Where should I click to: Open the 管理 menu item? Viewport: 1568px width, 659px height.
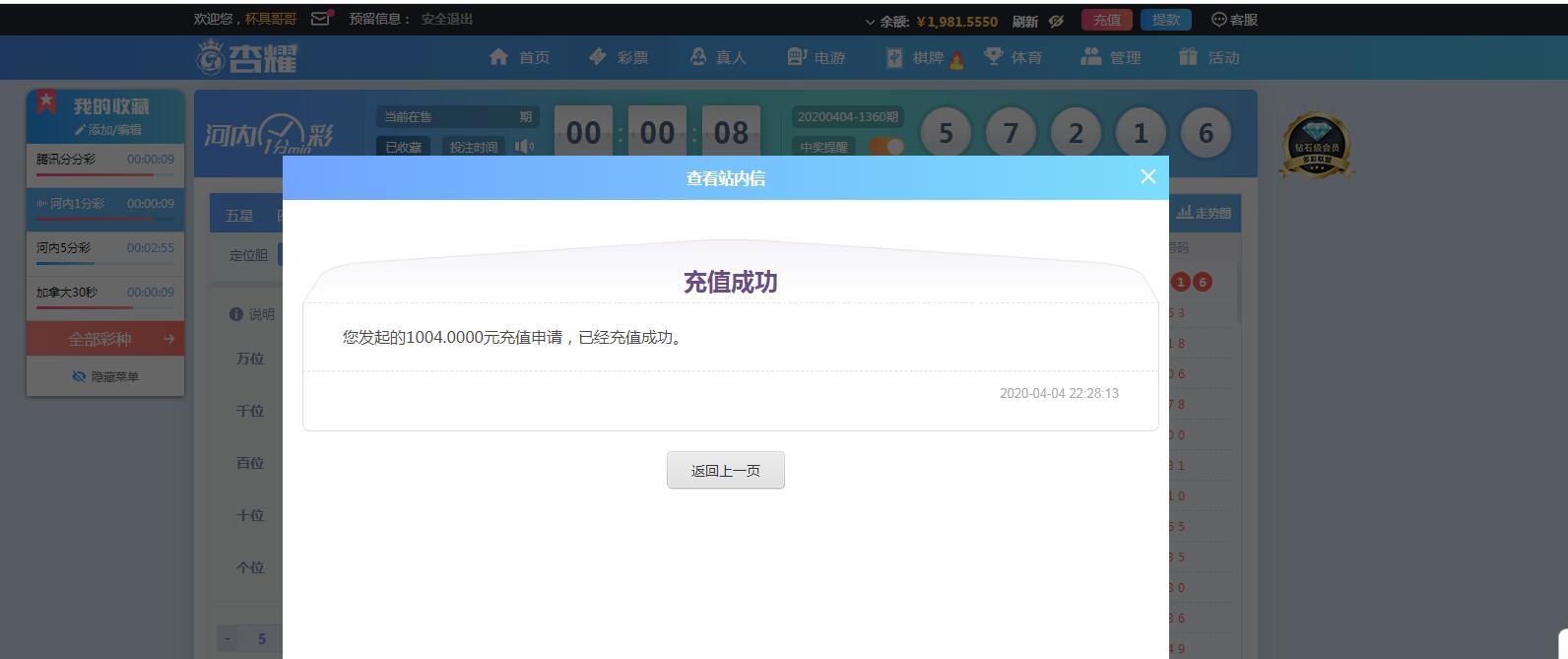coord(1111,57)
